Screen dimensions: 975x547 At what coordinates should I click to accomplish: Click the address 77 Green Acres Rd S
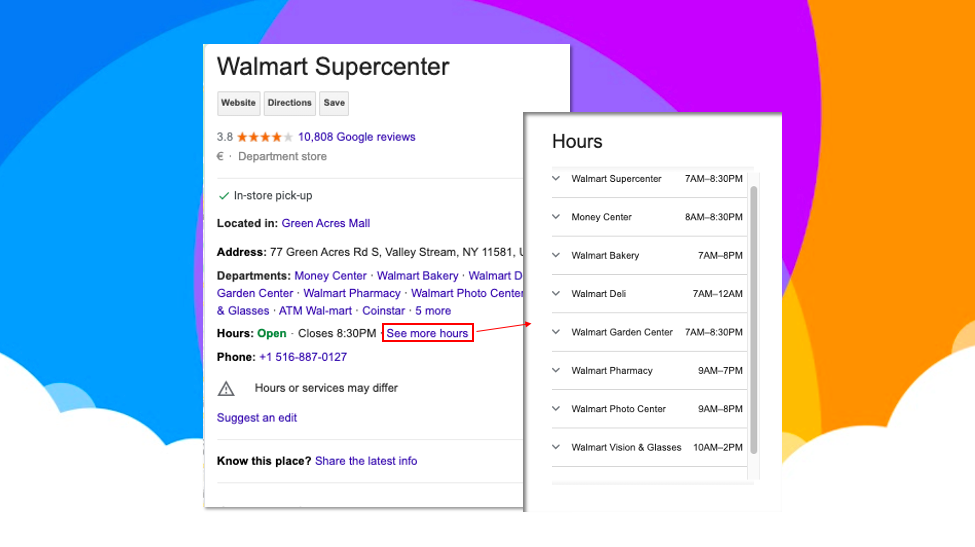click(325, 252)
